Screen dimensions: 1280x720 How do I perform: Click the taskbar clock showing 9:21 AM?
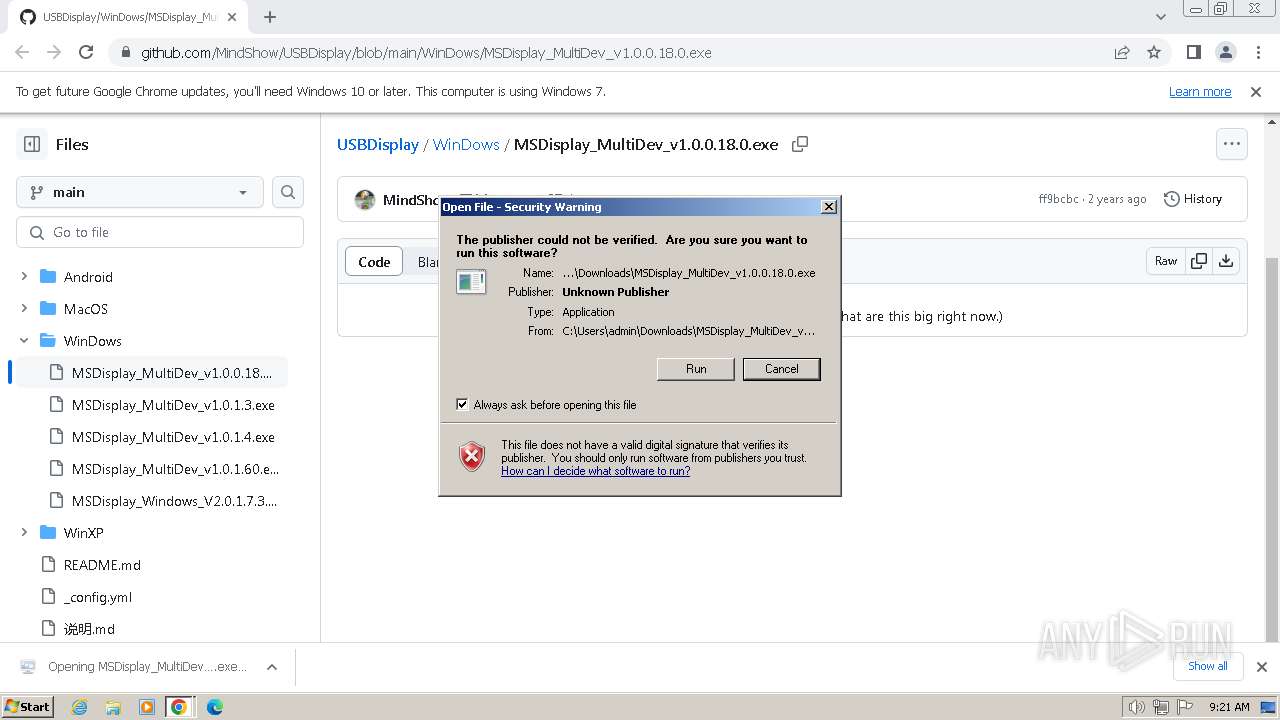pyautogui.click(x=1229, y=707)
